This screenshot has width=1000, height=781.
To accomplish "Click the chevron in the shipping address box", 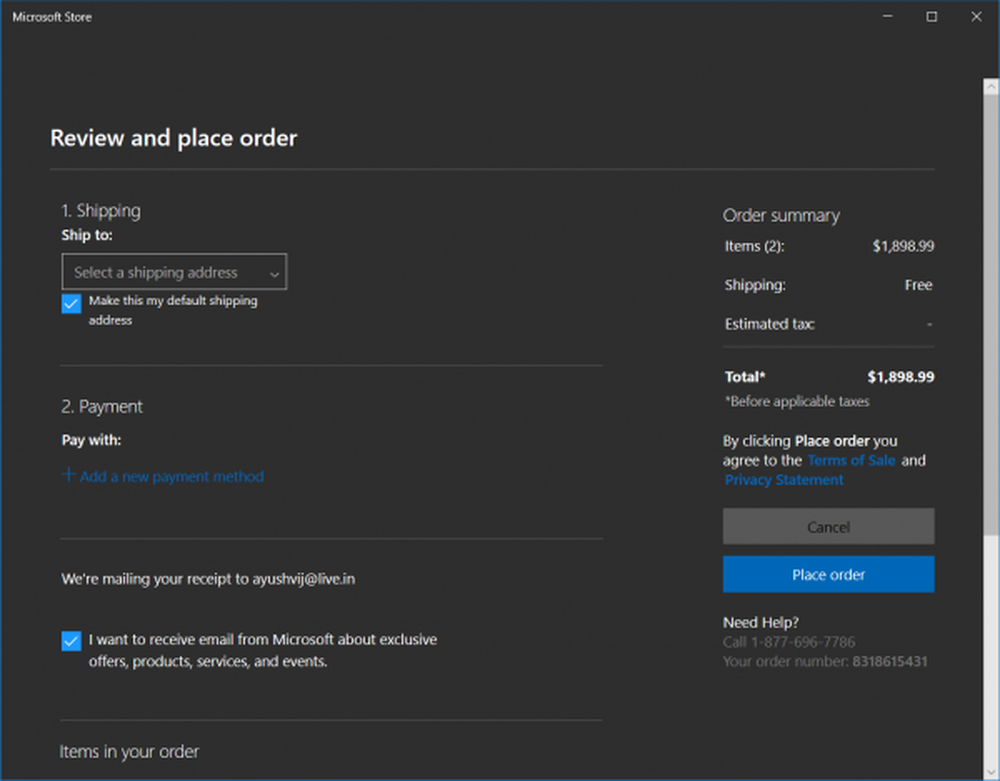I will pos(274,273).
